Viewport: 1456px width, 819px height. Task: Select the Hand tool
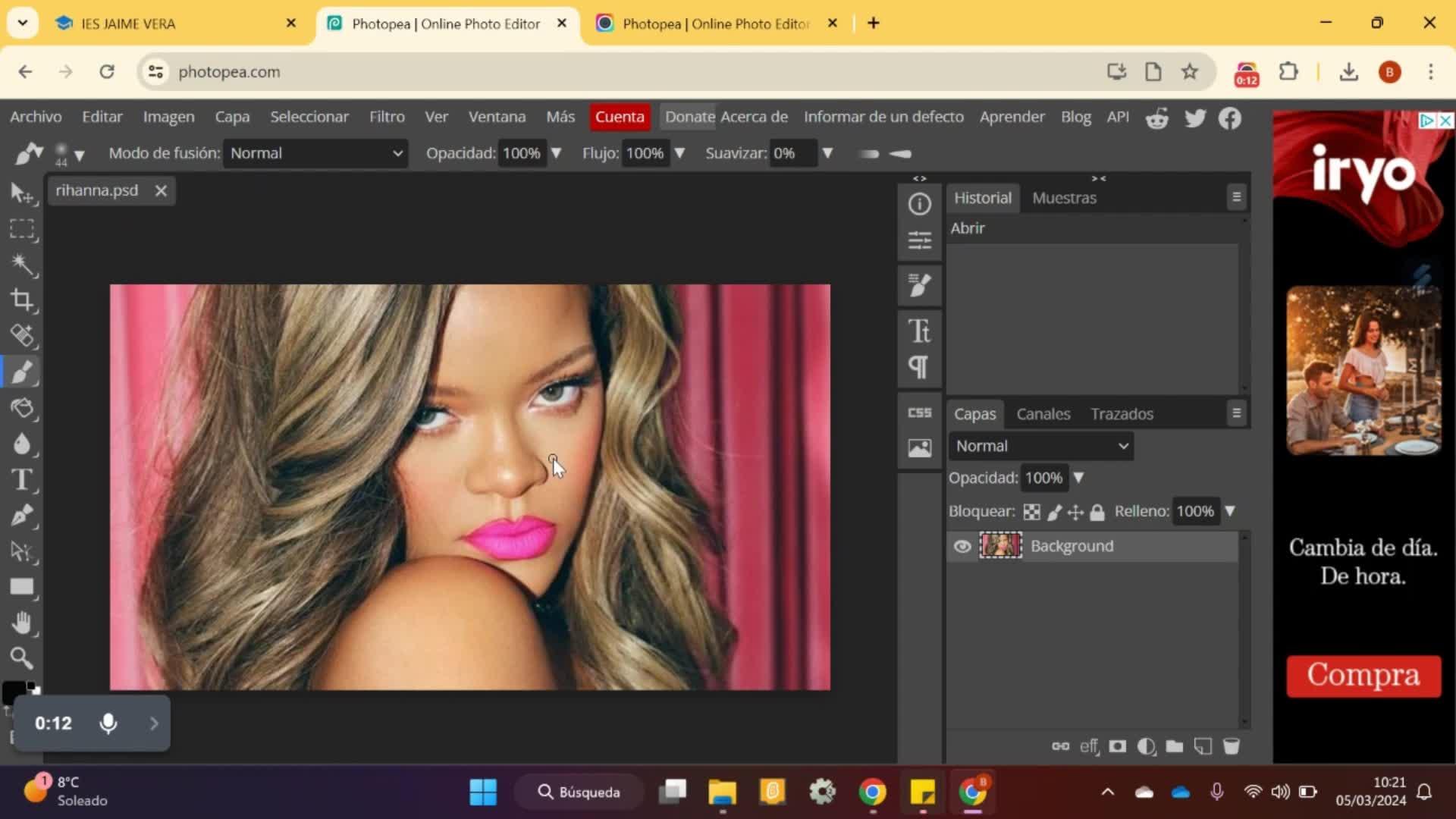pos(22,623)
